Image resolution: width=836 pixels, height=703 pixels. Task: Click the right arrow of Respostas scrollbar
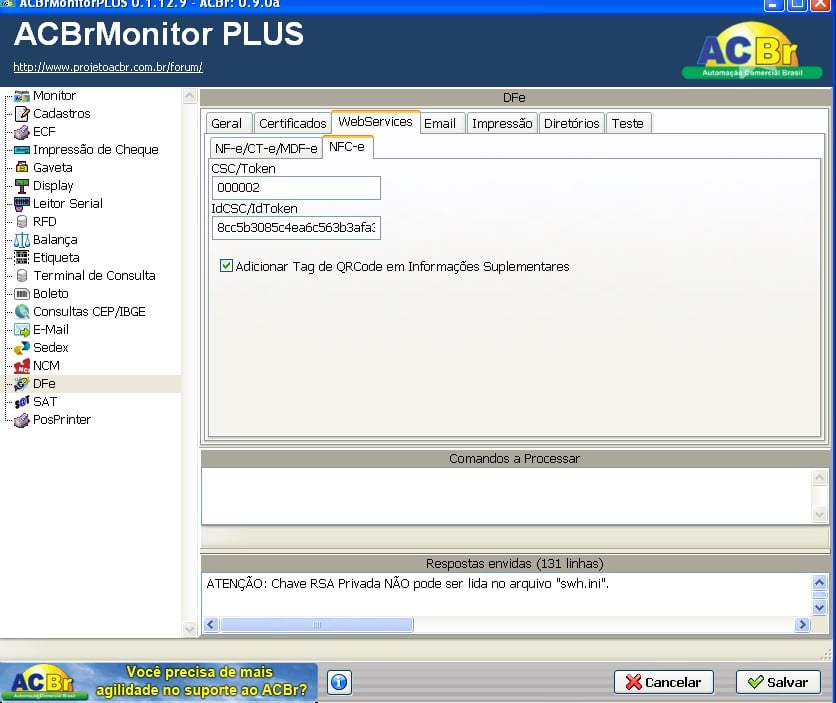pos(802,624)
